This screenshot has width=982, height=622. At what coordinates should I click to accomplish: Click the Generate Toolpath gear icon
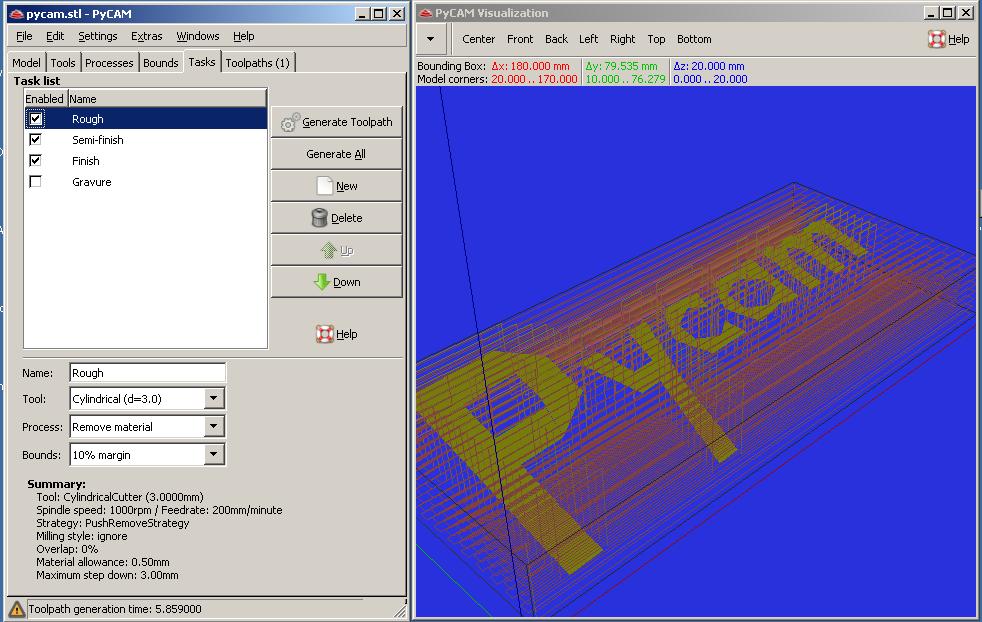coord(289,121)
